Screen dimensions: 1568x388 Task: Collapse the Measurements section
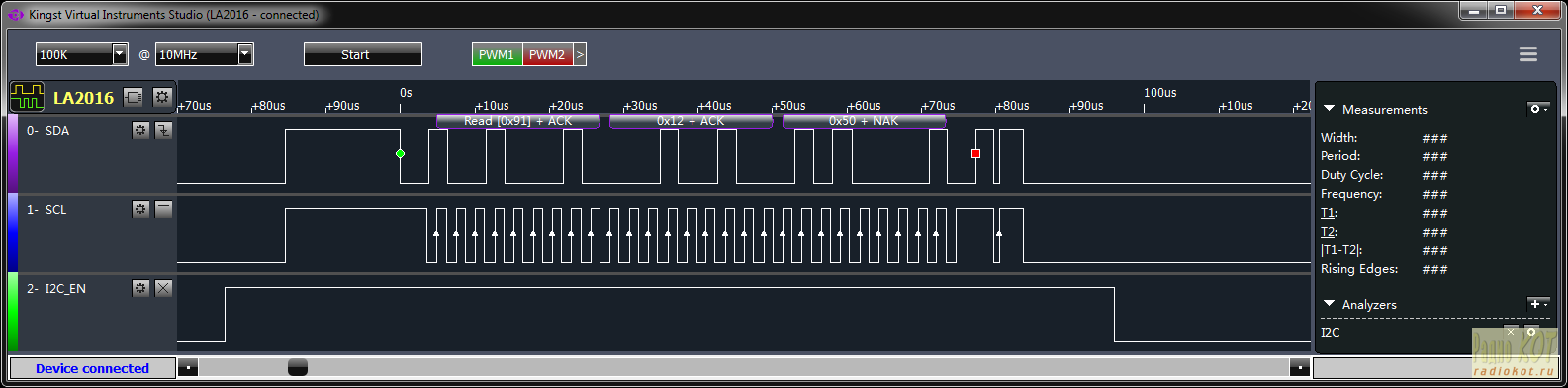pyautogui.click(x=1330, y=109)
